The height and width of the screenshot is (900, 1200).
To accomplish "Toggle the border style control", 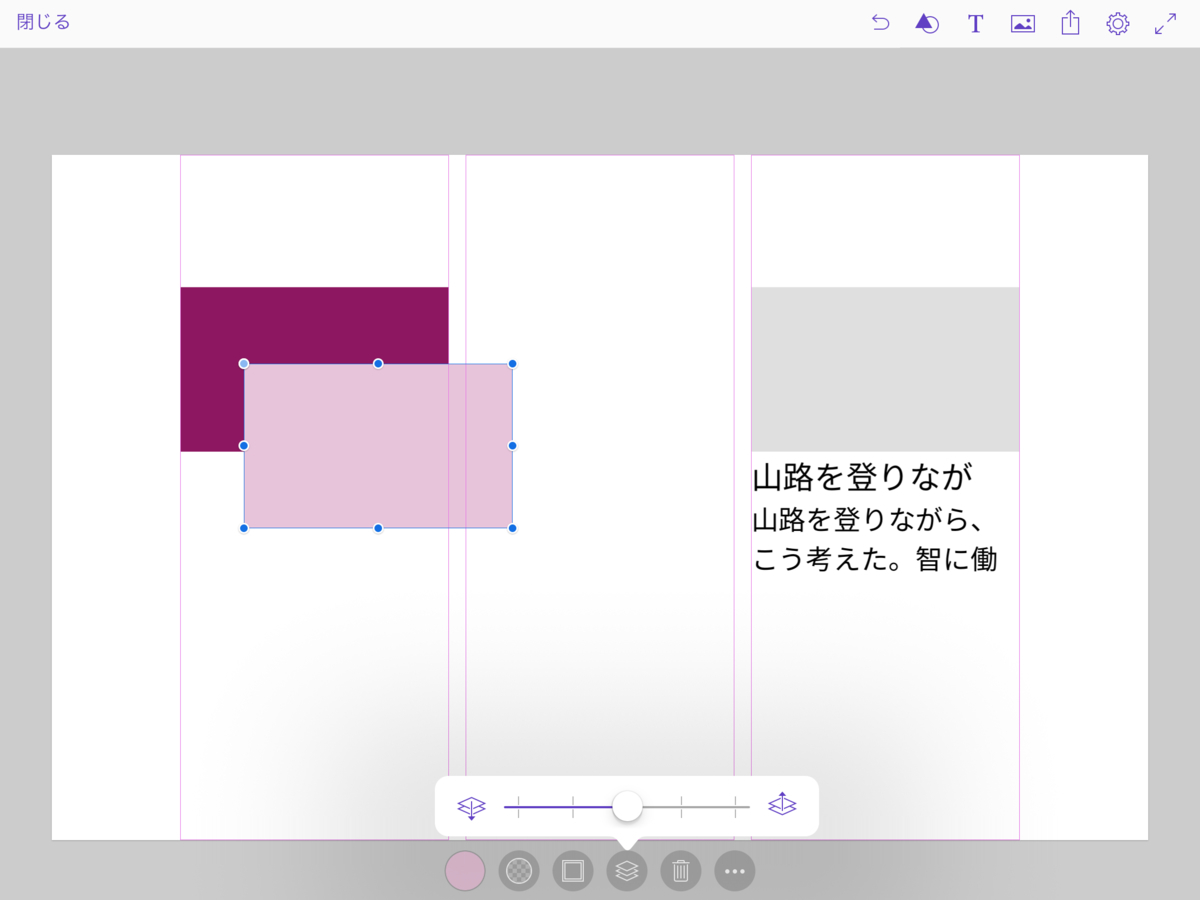I will (573, 871).
